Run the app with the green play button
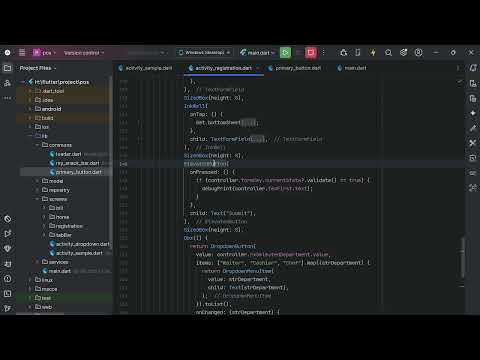Image resolution: width=480 pixels, height=360 pixels. click(285, 52)
